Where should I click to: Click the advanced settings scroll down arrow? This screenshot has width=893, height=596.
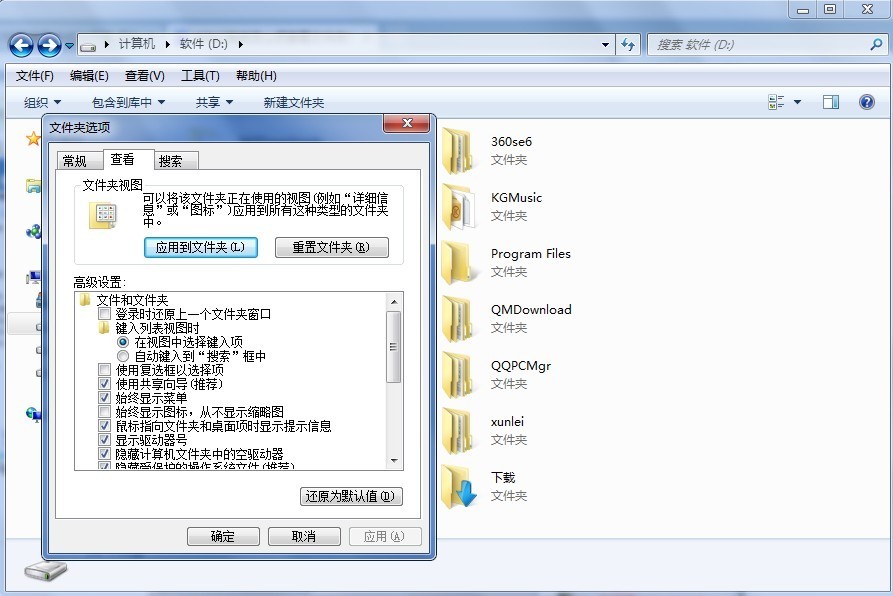pyautogui.click(x=394, y=461)
